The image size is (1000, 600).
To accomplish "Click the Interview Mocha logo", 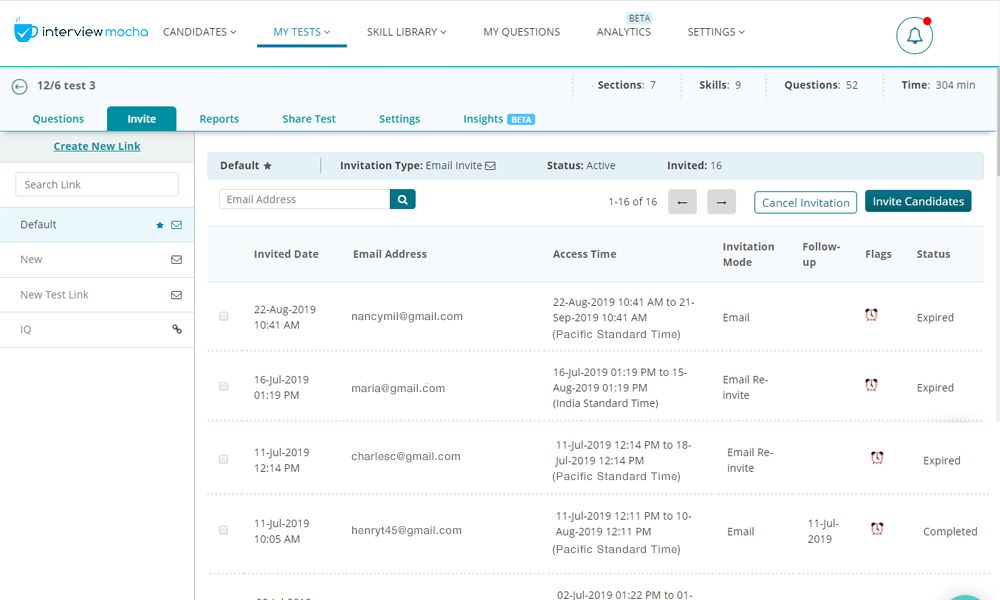I will (81, 32).
